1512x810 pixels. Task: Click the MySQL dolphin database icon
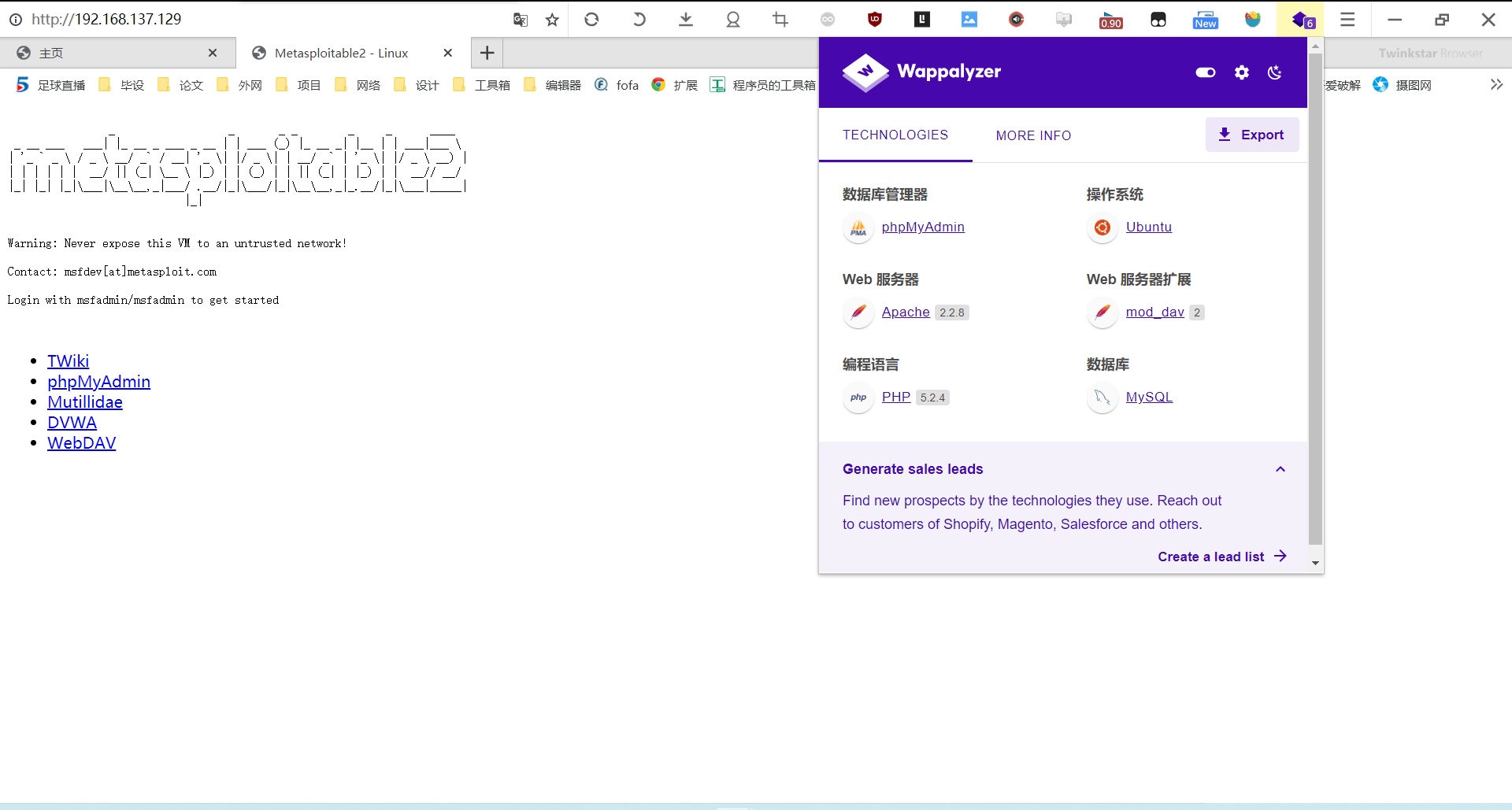pos(1102,398)
